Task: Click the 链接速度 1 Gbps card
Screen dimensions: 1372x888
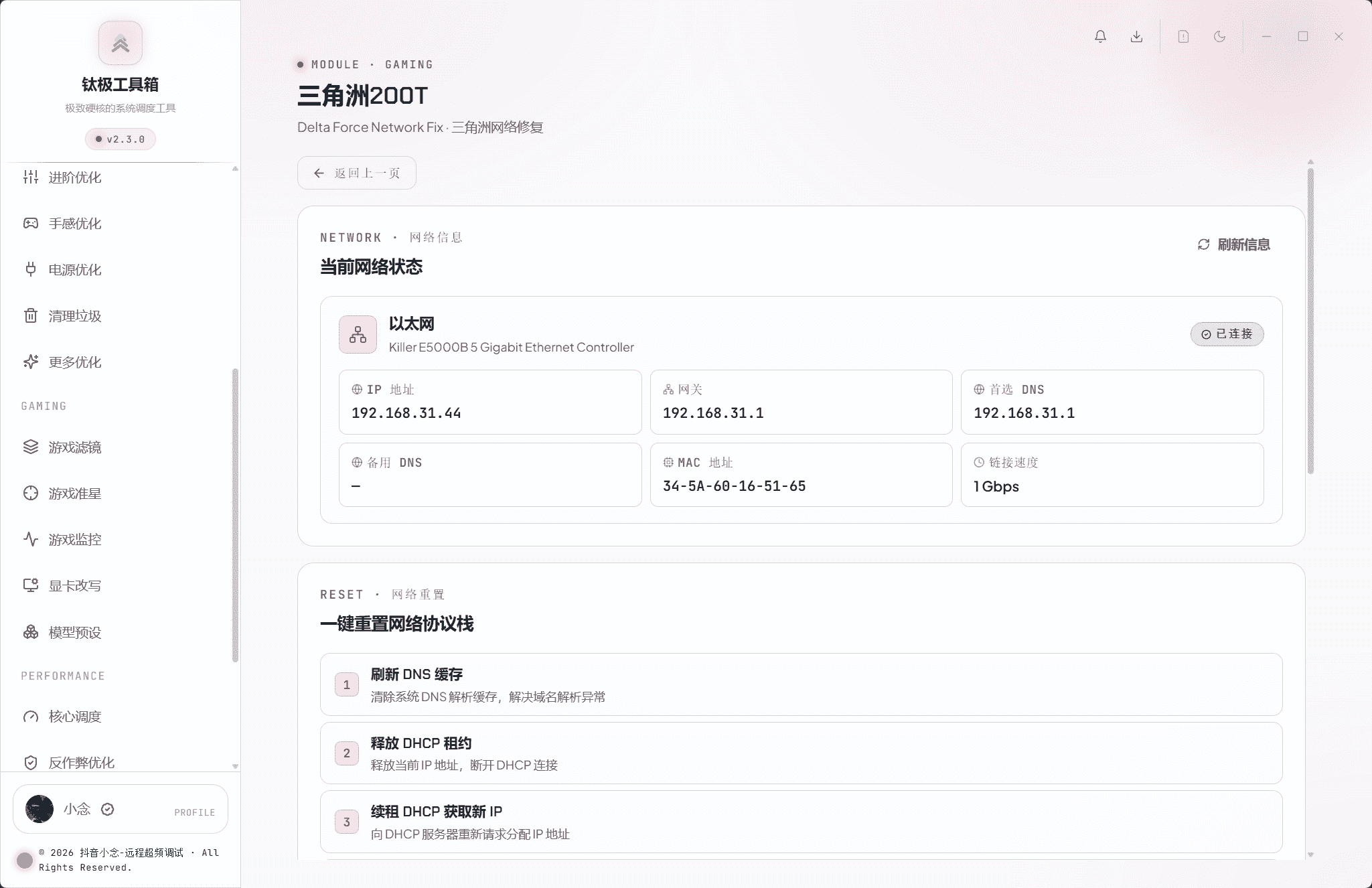Action: point(1112,475)
